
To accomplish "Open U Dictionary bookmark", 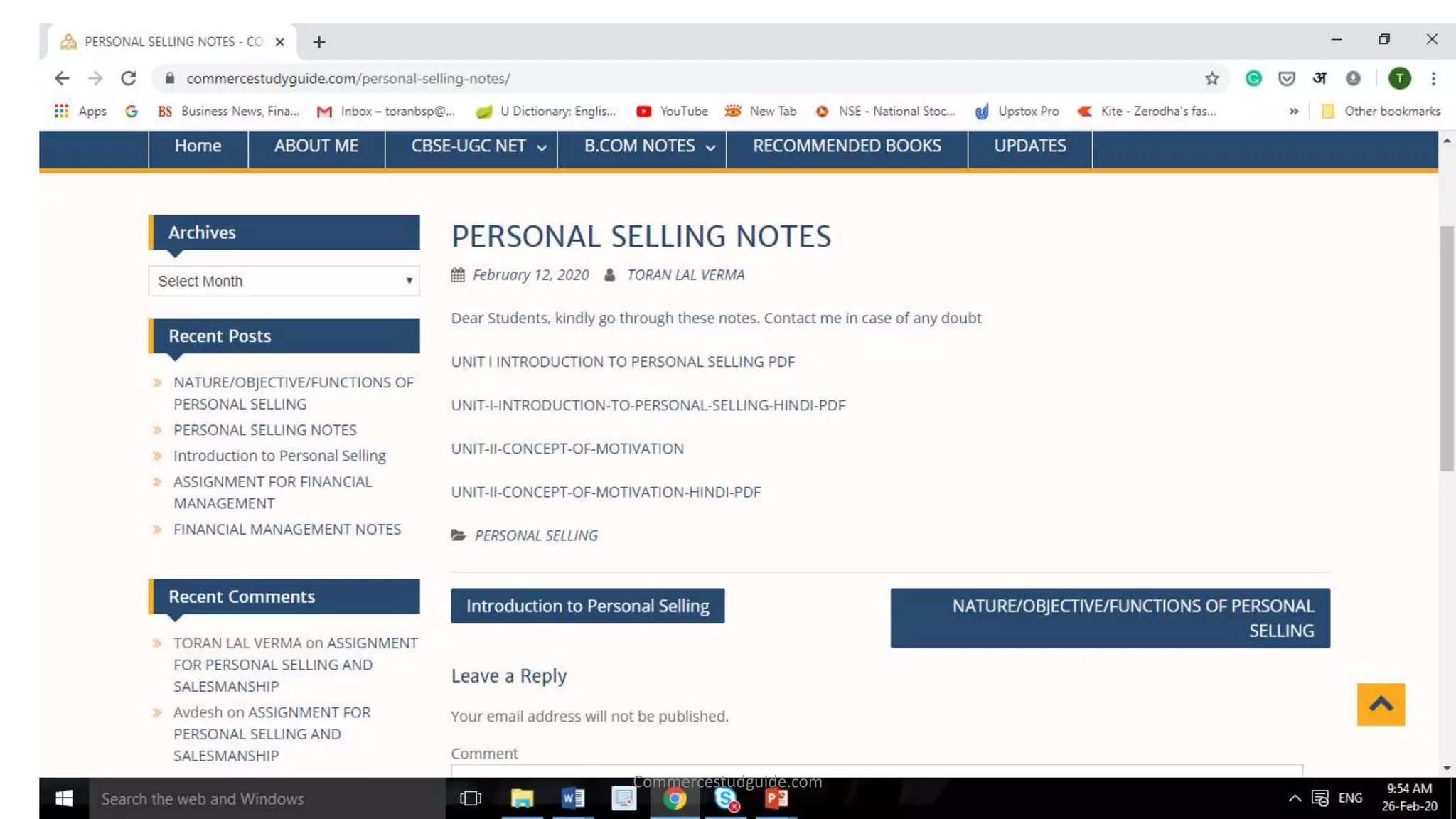I will coord(546,111).
